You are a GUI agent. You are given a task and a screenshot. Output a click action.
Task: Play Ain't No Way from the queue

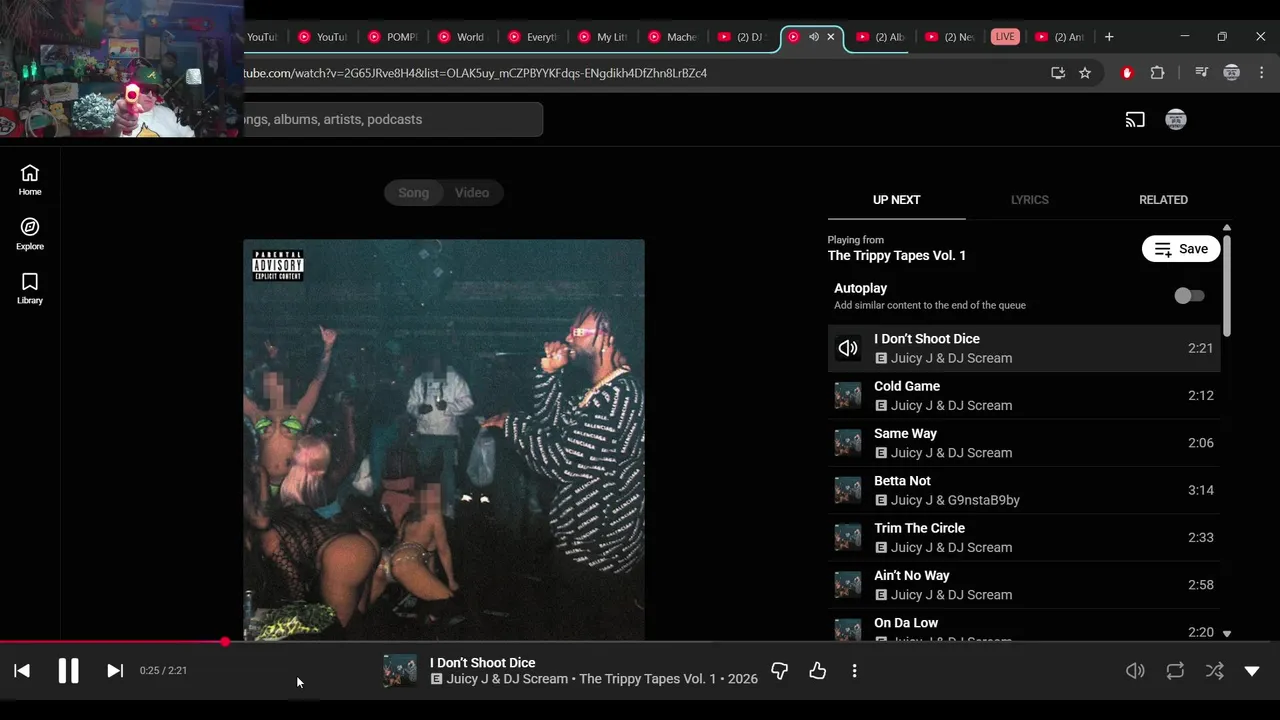point(1024,585)
